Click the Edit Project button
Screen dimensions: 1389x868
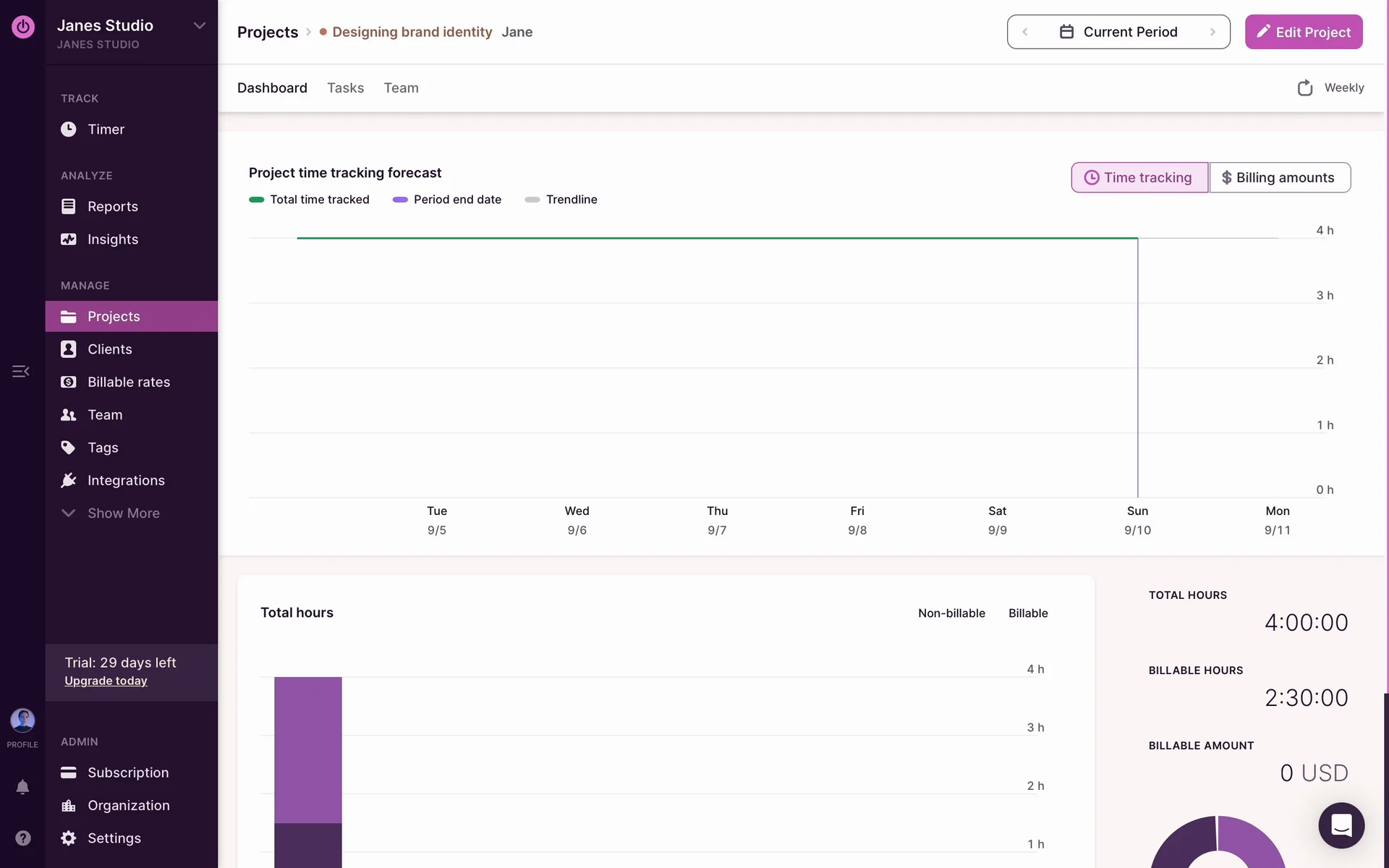coord(1303,32)
